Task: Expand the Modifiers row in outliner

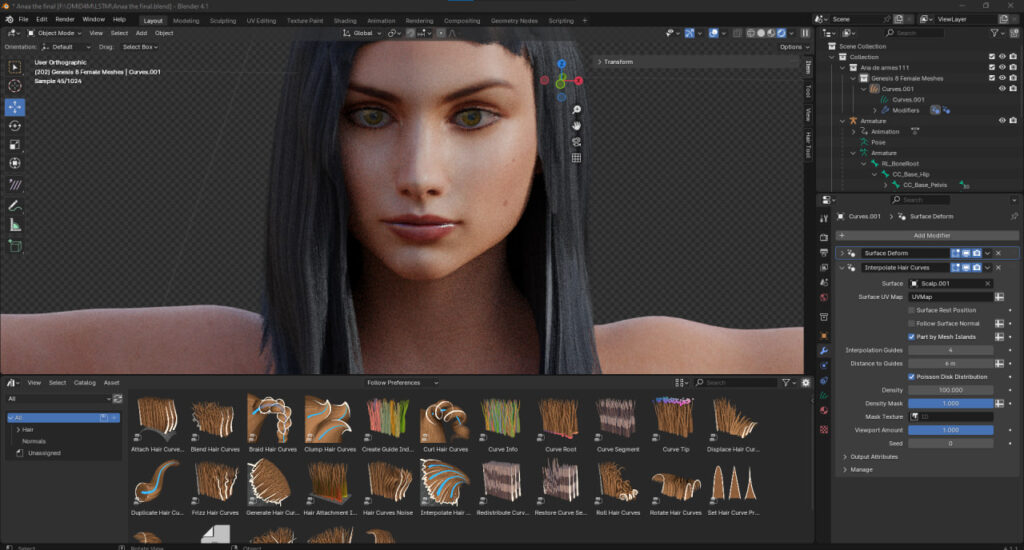Action: click(x=875, y=110)
